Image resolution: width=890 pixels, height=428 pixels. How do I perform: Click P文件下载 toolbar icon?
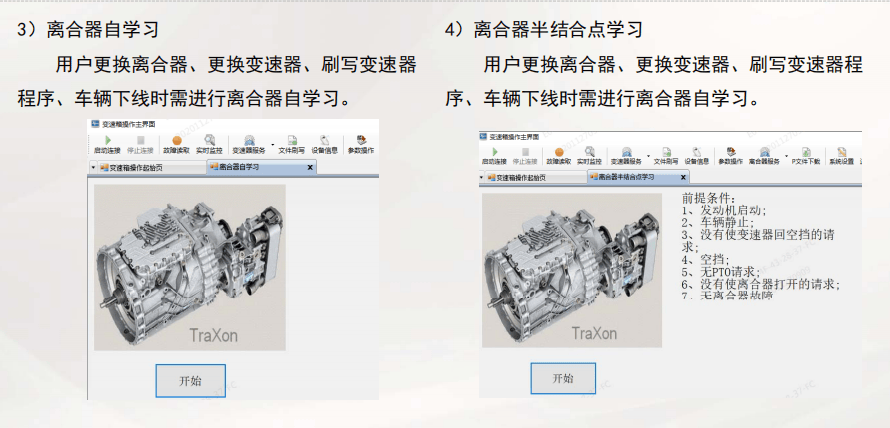[x=806, y=156]
